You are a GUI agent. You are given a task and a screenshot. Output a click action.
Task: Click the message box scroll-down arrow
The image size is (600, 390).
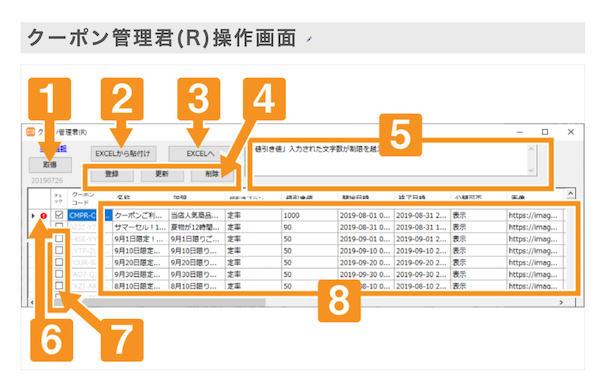pyautogui.click(x=531, y=170)
